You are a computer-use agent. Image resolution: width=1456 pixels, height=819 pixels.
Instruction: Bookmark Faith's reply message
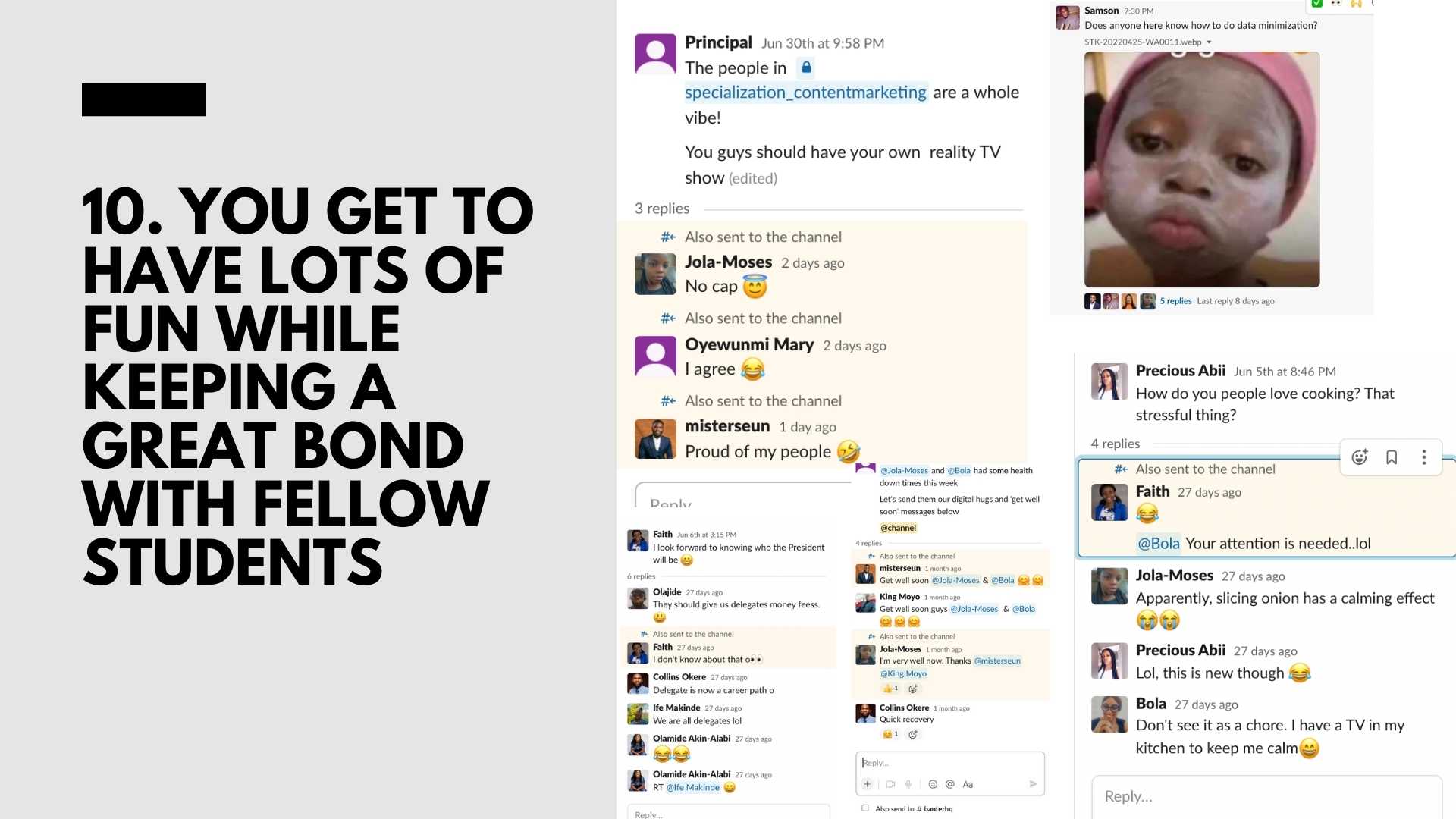pyautogui.click(x=1392, y=457)
